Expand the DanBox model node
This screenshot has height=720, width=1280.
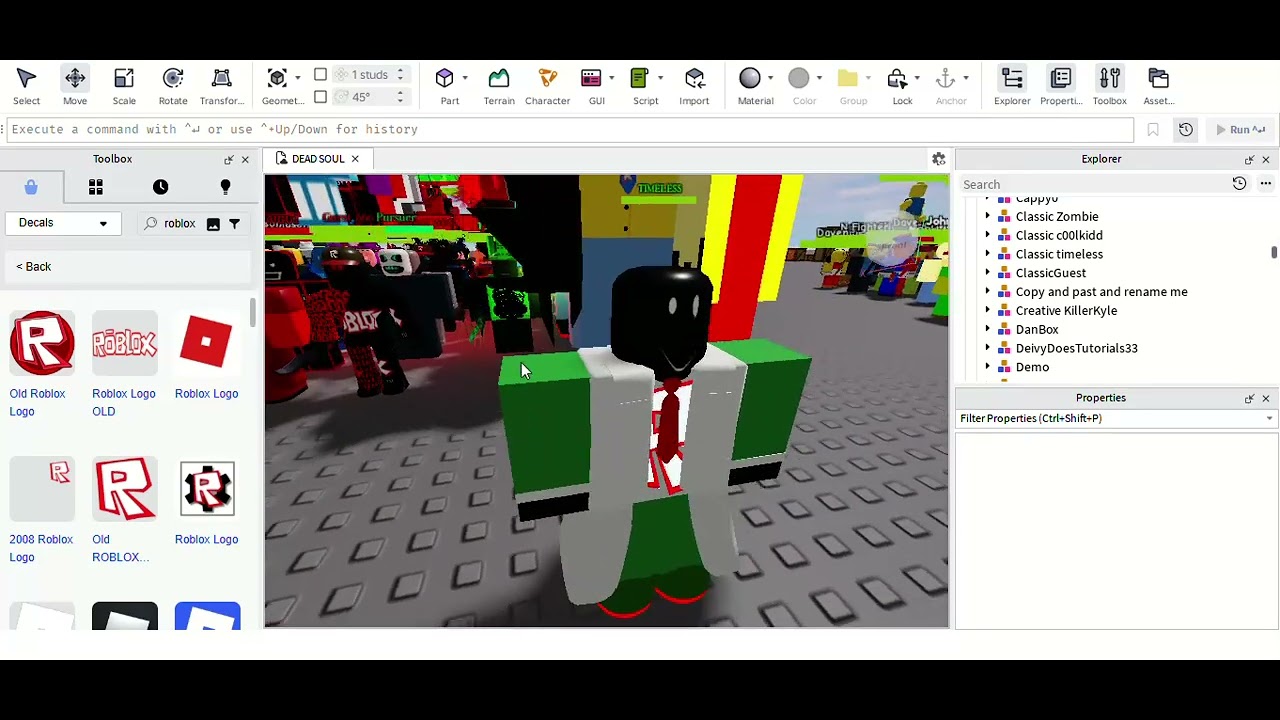tap(988, 329)
